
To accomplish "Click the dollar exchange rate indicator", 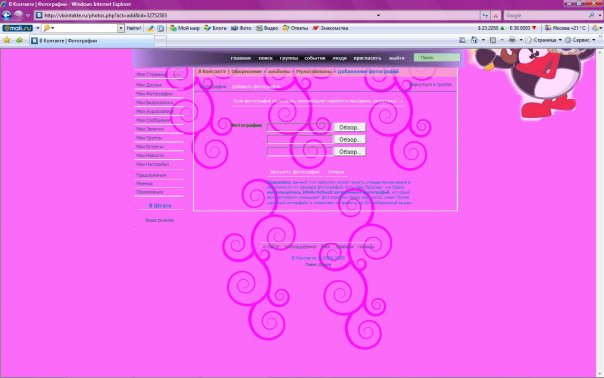I will pyautogui.click(x=491, y=28).
